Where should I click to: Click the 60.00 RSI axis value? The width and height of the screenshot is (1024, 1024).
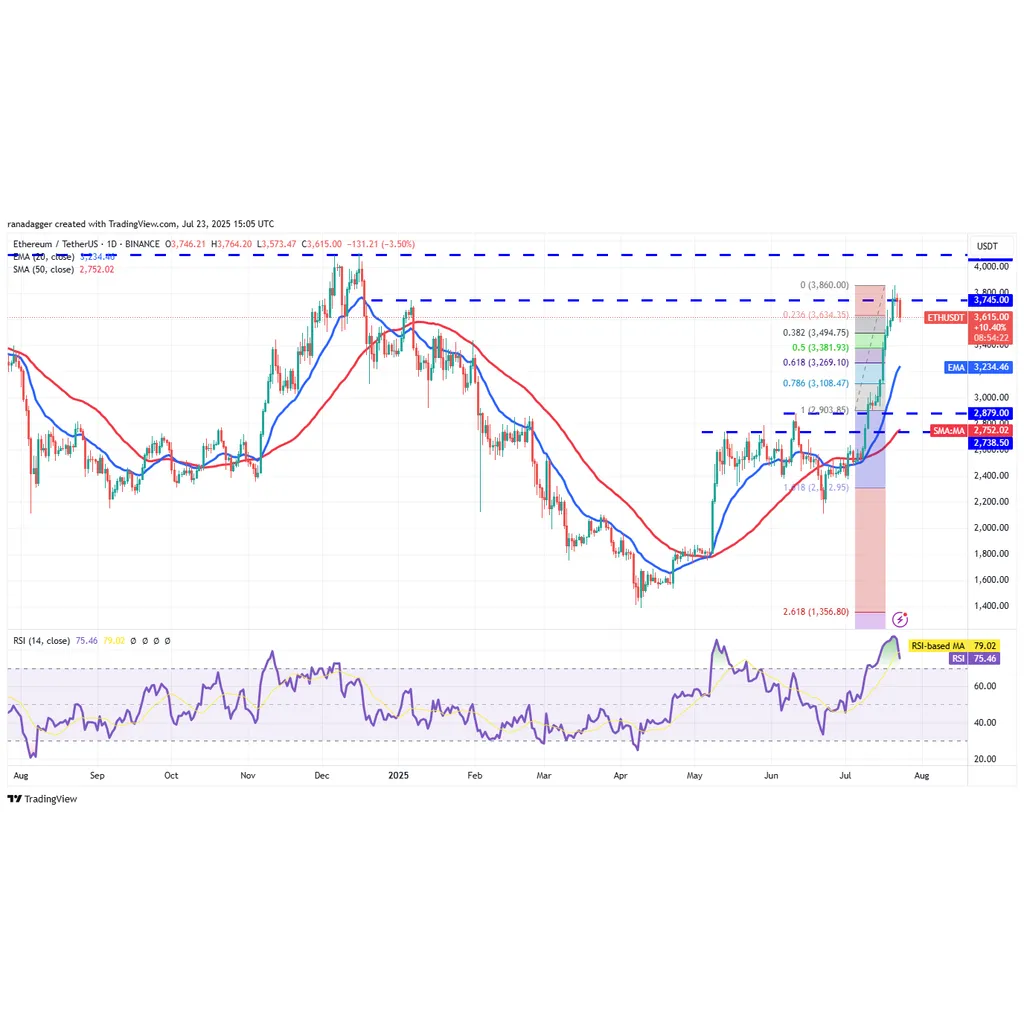click(985, 686)
